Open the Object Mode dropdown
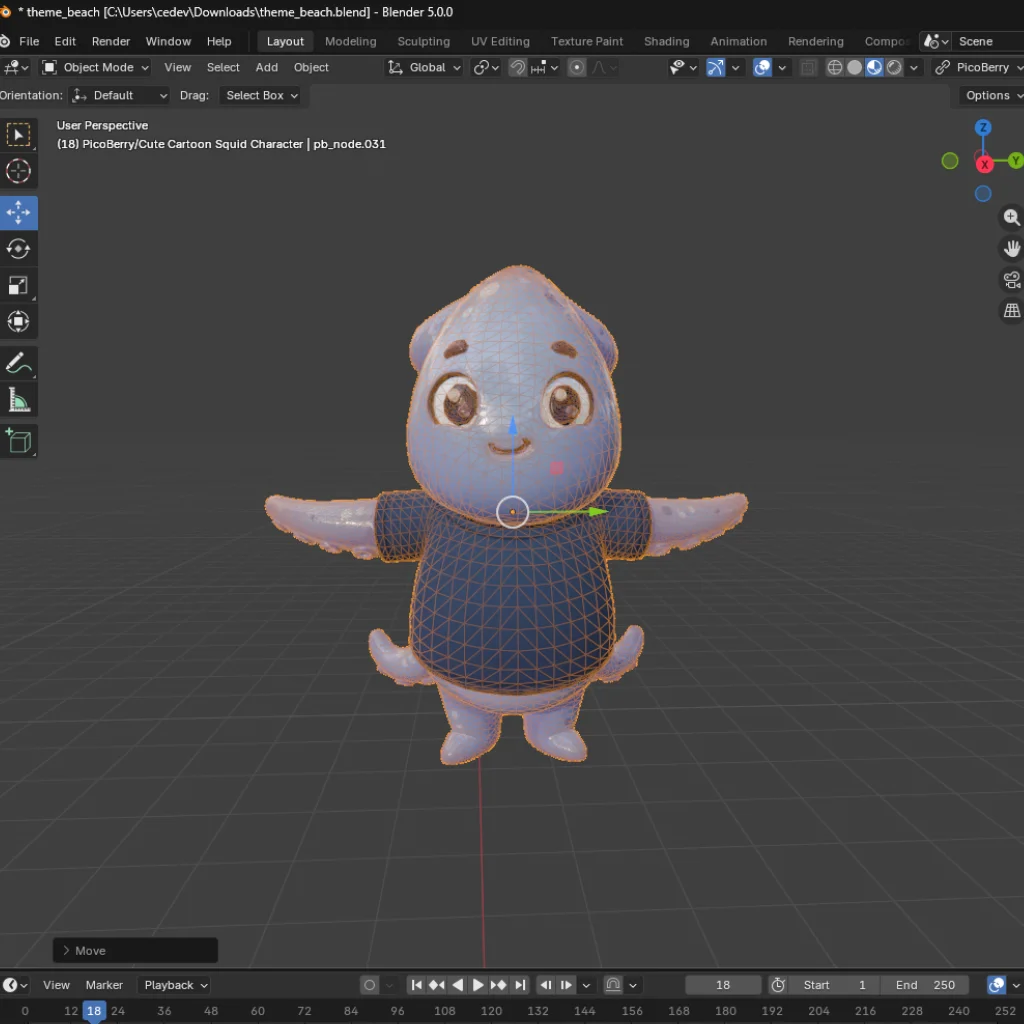1024x1024 pixels. (95, 67)
